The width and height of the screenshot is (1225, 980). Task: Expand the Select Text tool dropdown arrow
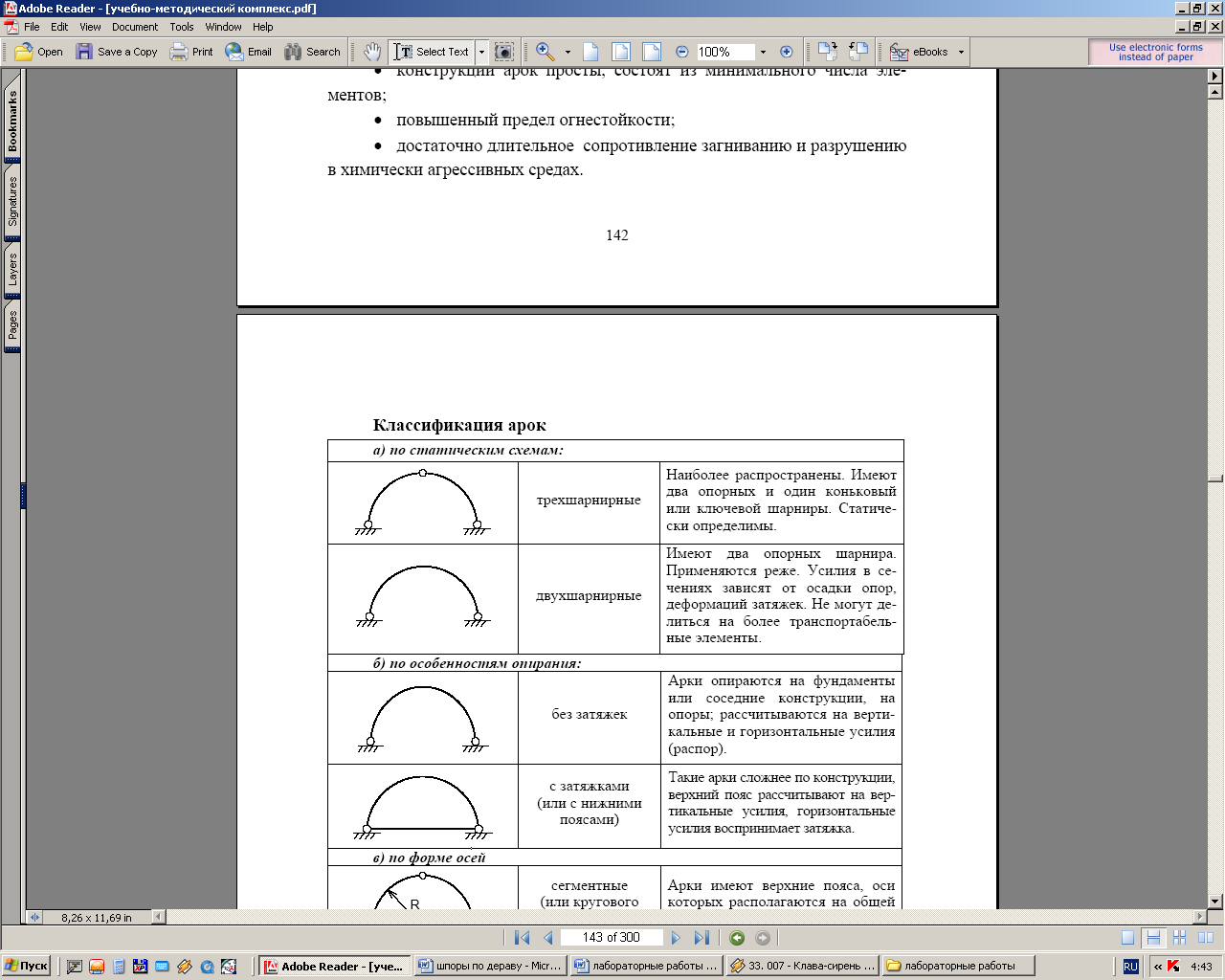(481, 52)
